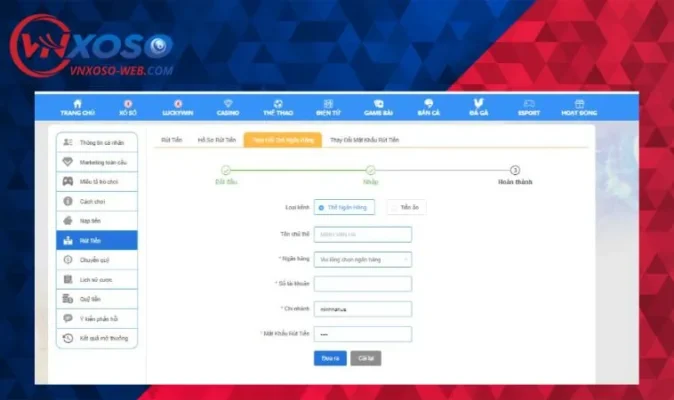Switch to the Rút Tiền tab
This screenshot has height=400, width=674.
click(x=172, y=140)
